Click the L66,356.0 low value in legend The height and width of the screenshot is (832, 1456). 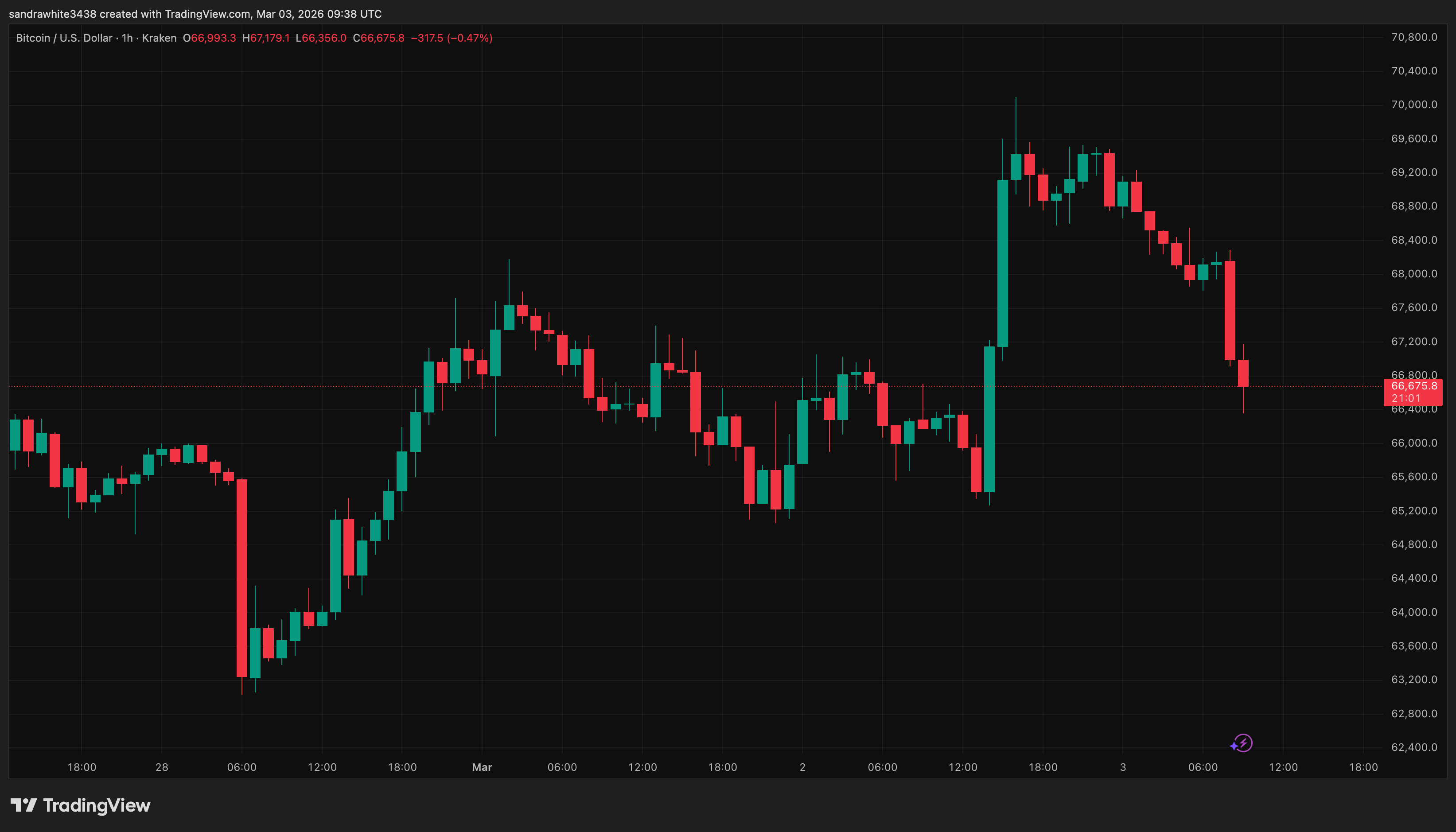(320, 38)
